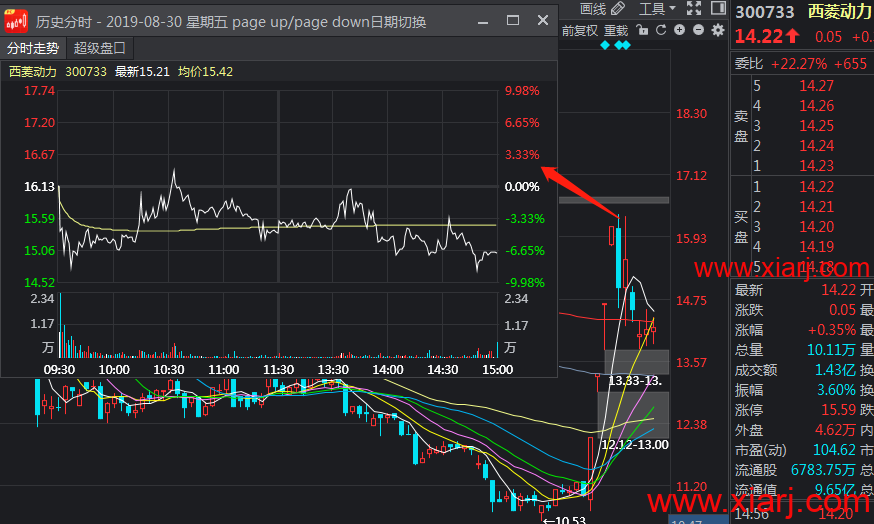Open chart settings gear icon
The height and width of the screenshot is (524, 874).
tap(718, 30)
